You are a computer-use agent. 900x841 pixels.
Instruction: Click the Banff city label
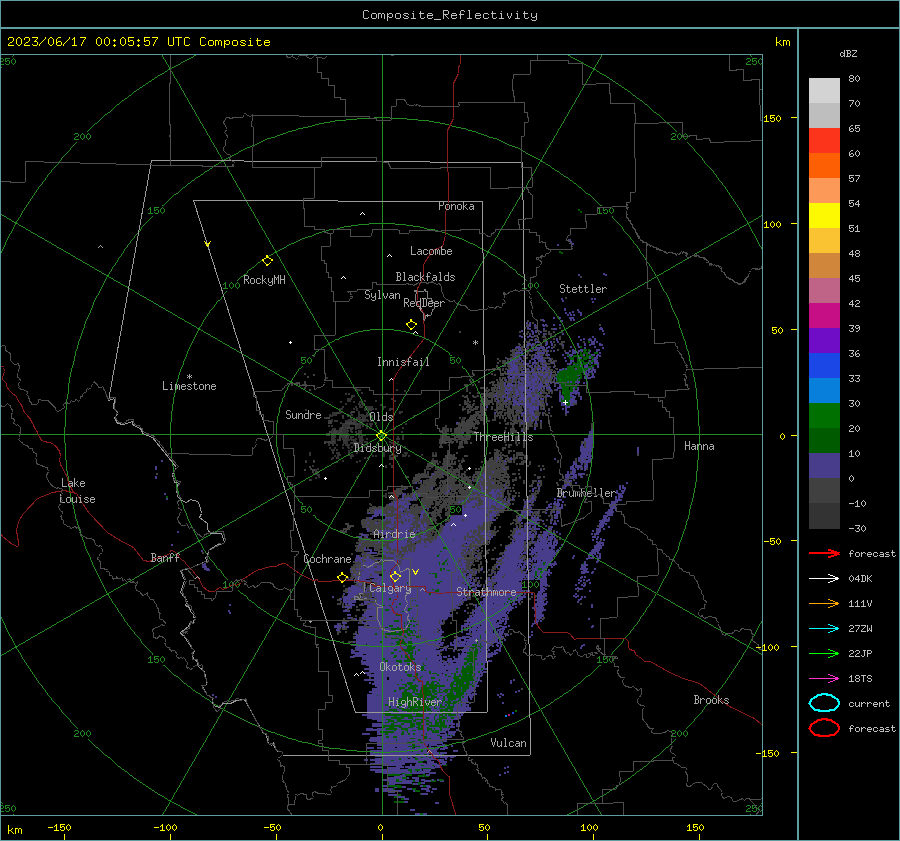pyautogui.click(x=165, y=557)
